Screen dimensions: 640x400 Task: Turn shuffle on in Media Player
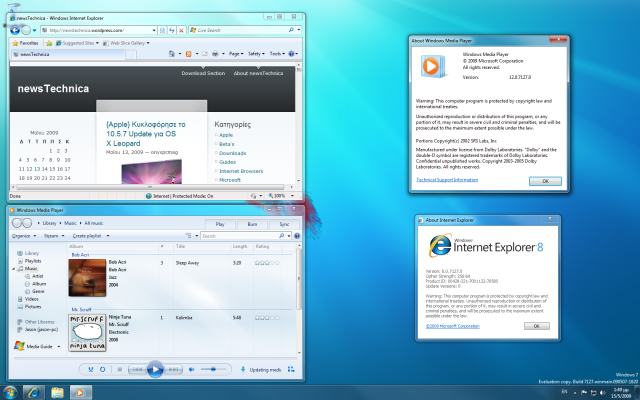(x=91, y=369)
